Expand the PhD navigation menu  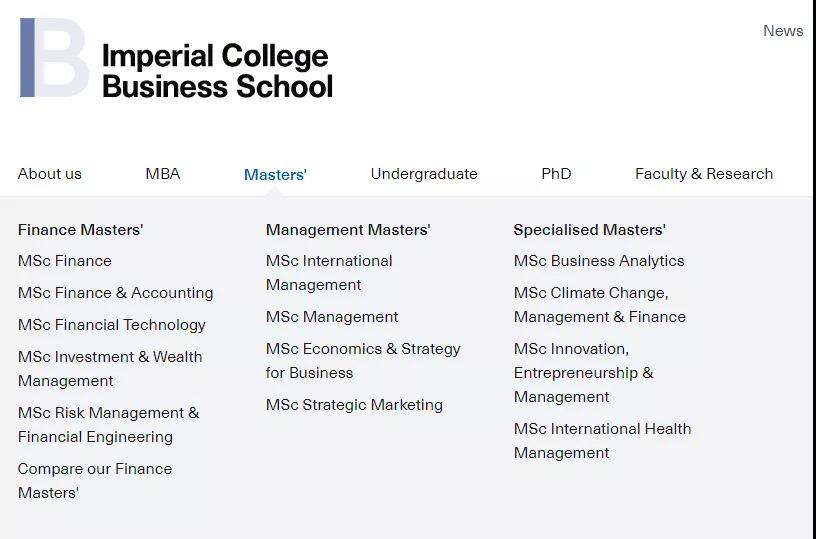coord(556,174)
